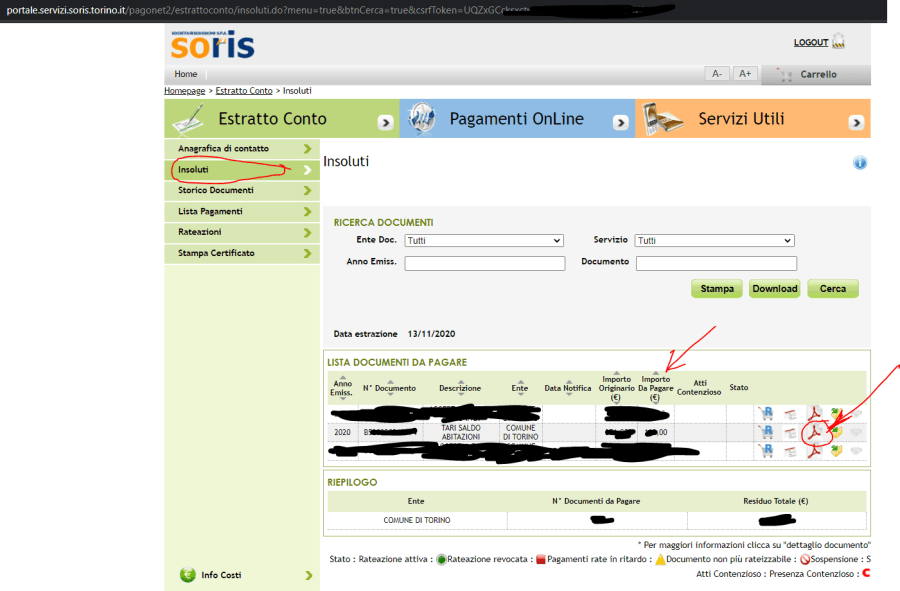The width and height of the screenshot is (900, 591).
Task: Open the Servizio dropdown list
Action: [714, 241]
